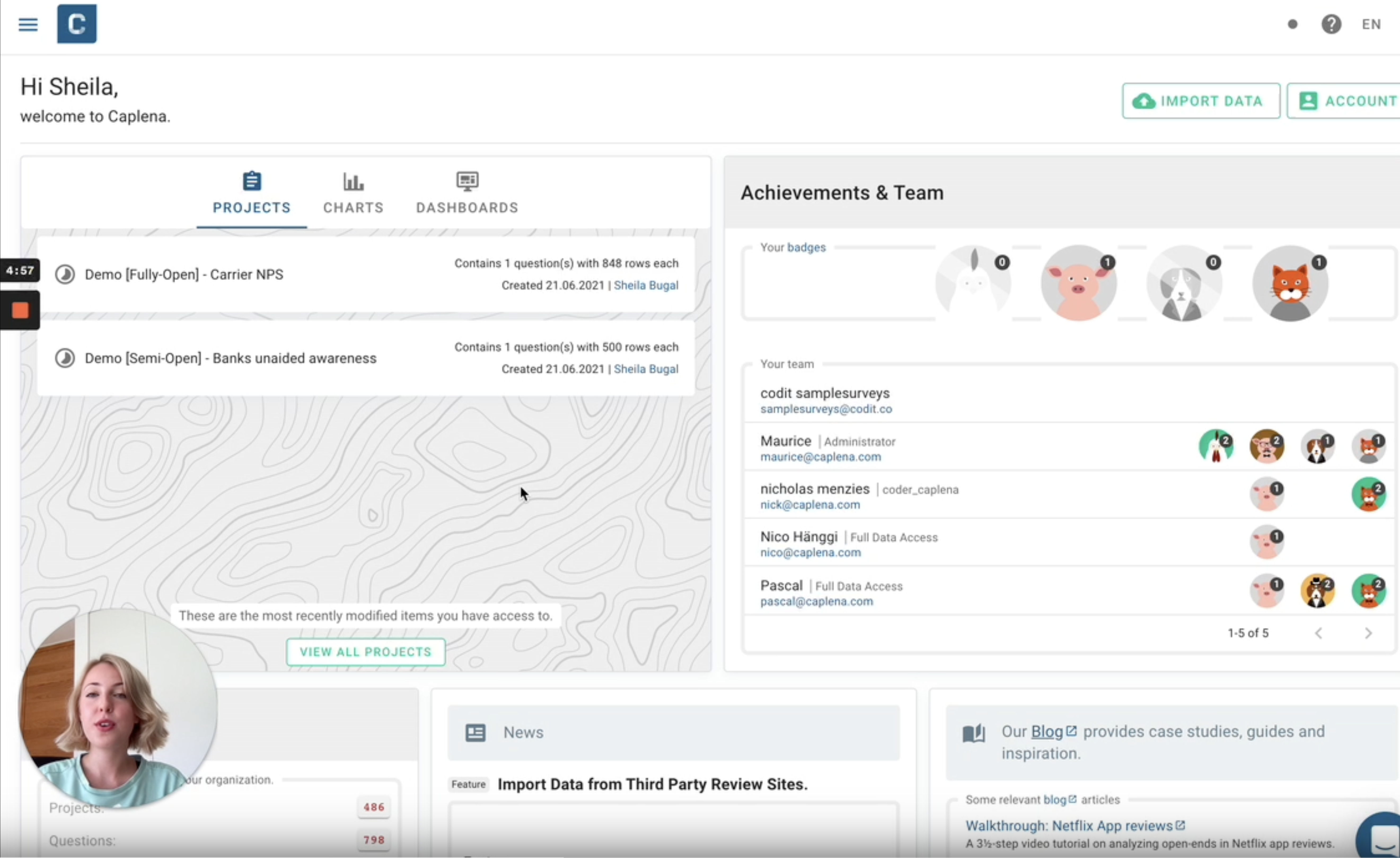This screenshot has height=858, width=1400.
Task: Click the pink pig badge in Your badges
Action: point(1079,282)
